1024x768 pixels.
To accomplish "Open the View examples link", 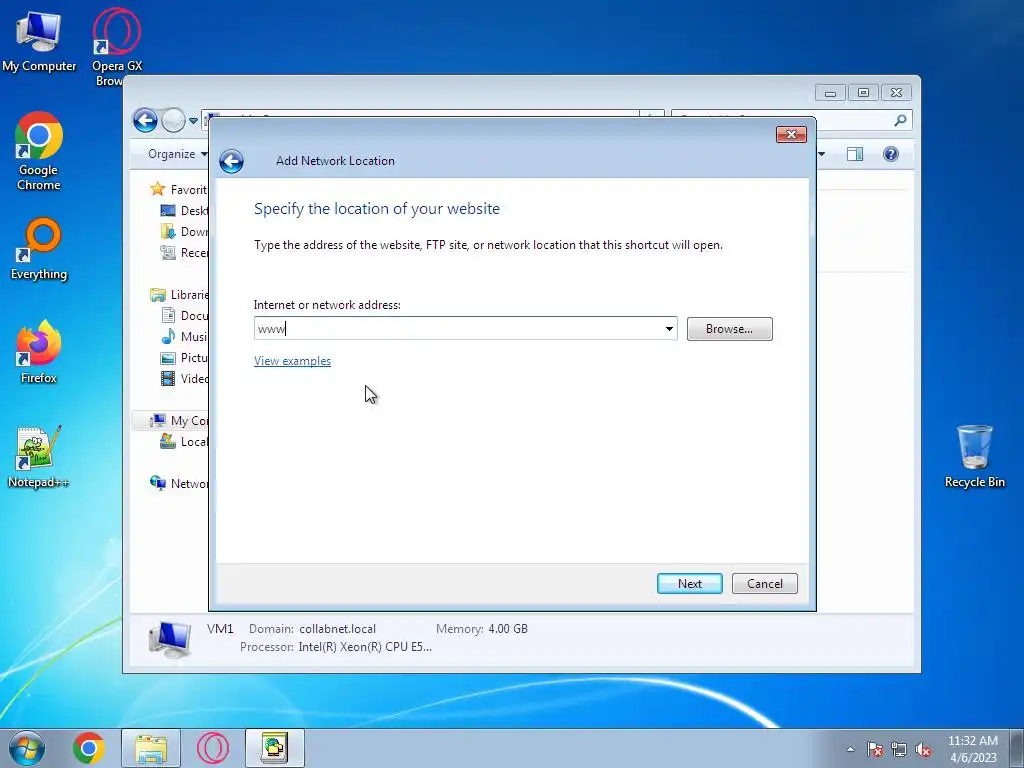I will (x=293, y=361).
